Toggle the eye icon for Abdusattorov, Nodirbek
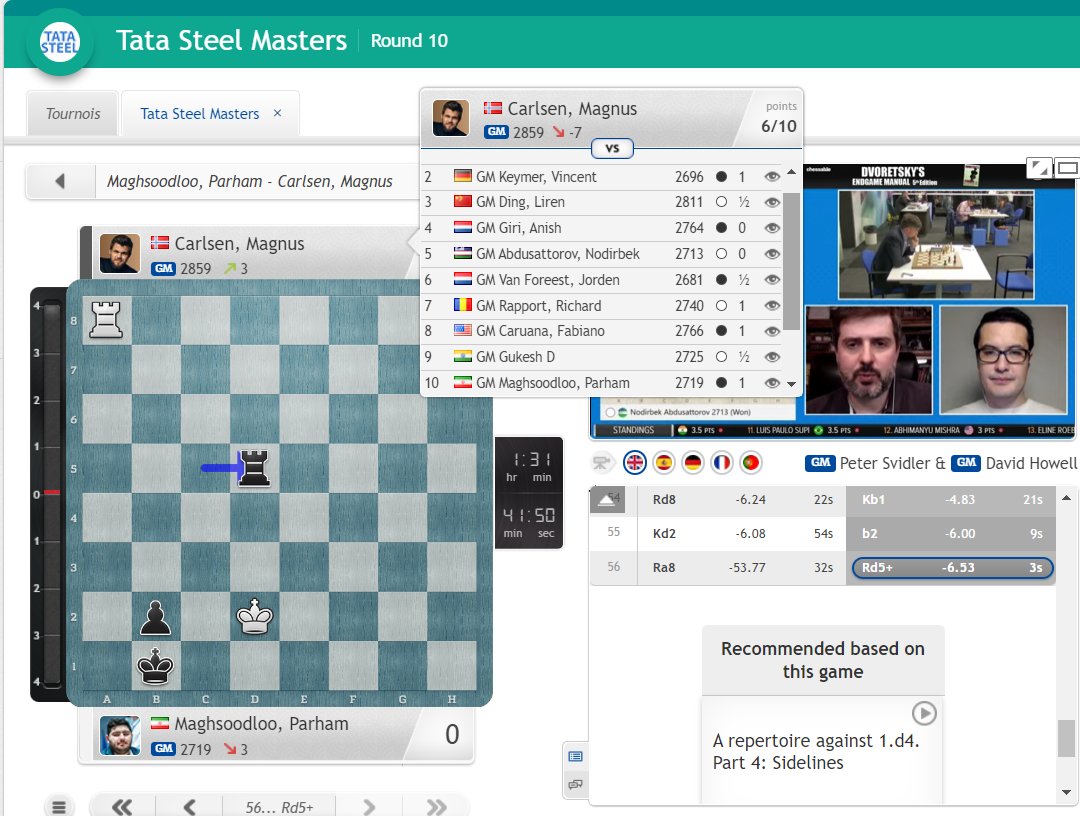The height and width of the screenshot is (816, 1080). click(x=772, y=253)
